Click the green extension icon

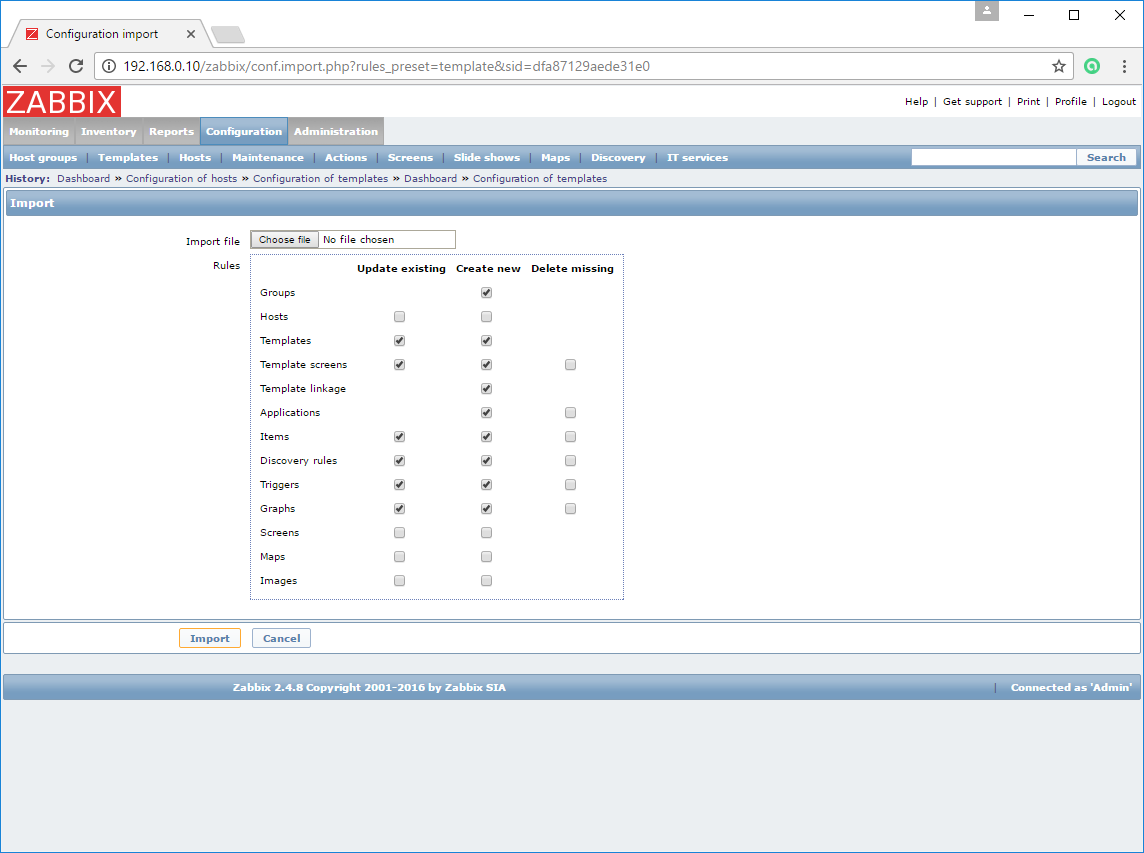[1091, 66]
